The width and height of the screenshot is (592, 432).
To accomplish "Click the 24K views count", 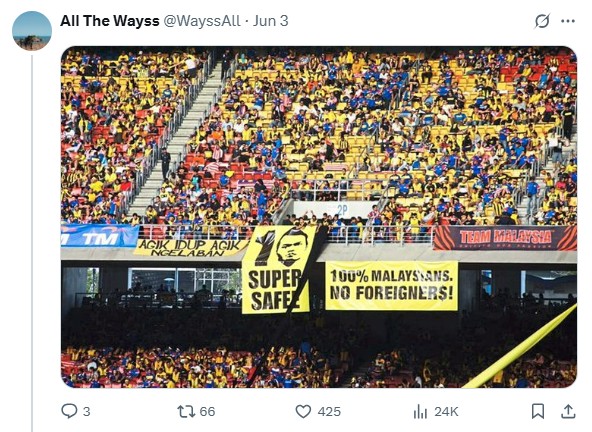I will tap(446, 411).
